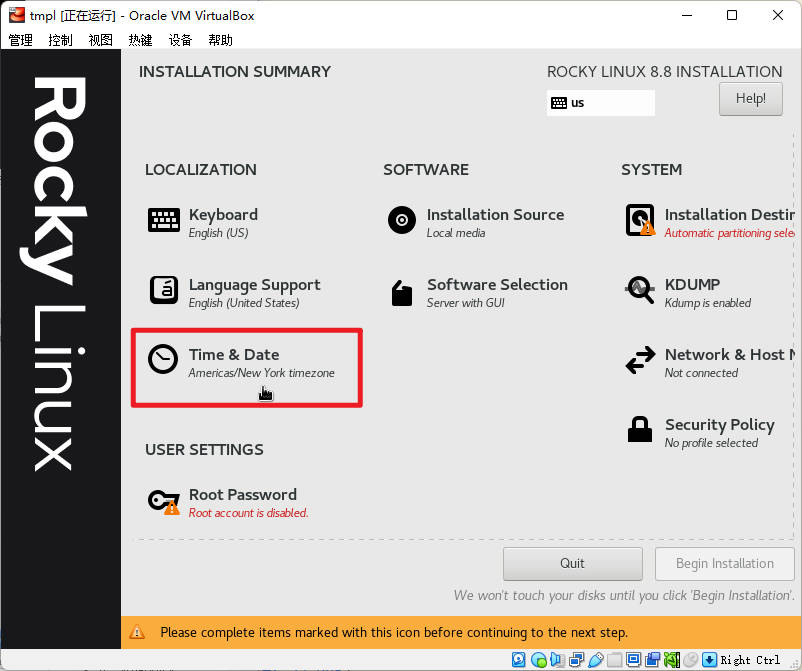
Task: Open the 控制 menu
Action: [x=60, y=40]
